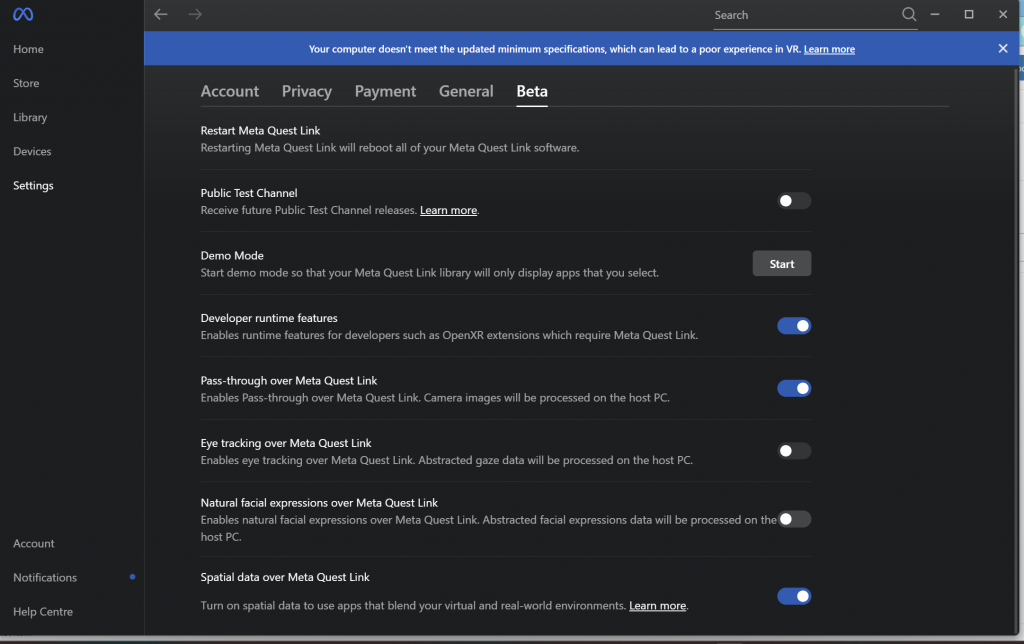Open Library in the sidebar
The image size is (1024, 644).
(x=30, y=118)
